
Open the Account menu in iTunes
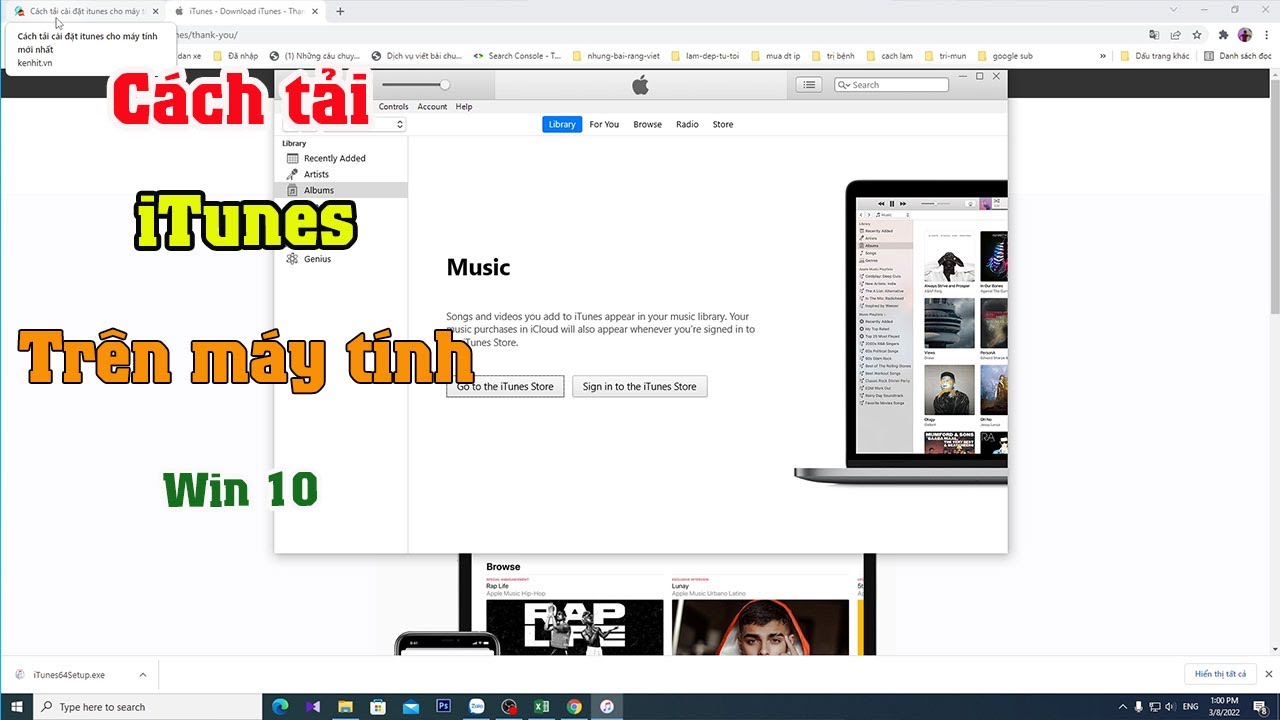click(x=432, y=107)
